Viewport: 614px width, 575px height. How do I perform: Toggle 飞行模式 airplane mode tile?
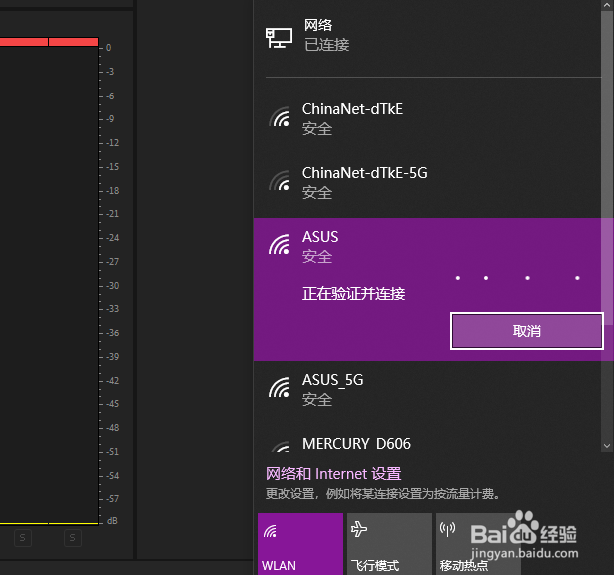click(389, 544)
